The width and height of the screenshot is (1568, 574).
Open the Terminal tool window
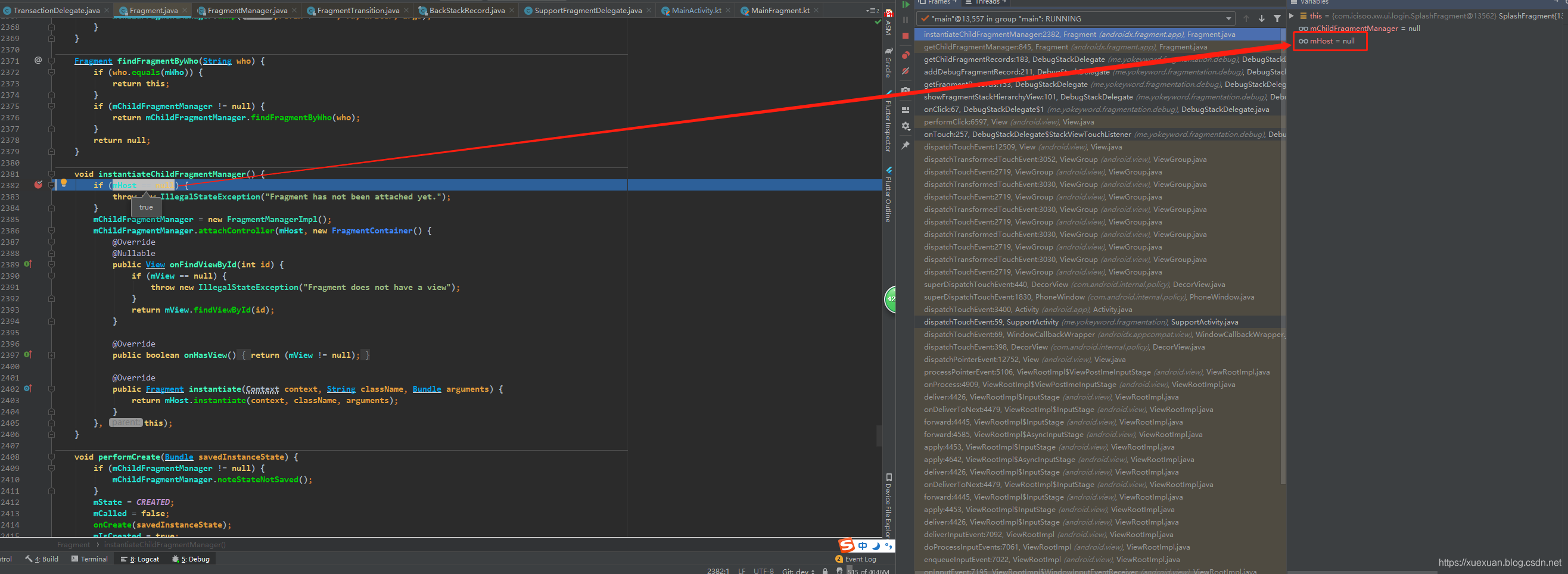click(89, 558)
